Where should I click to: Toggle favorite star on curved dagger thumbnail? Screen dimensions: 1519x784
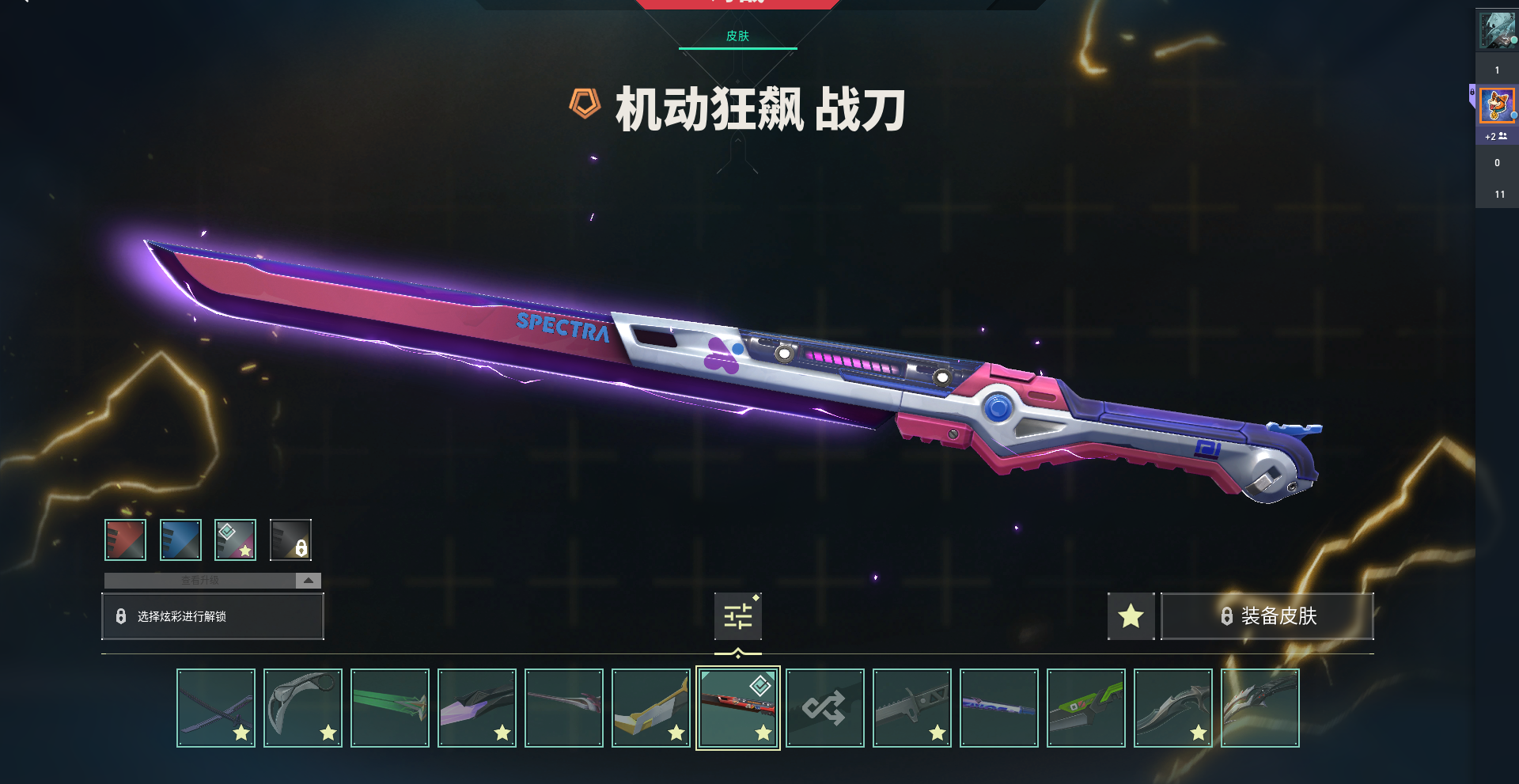1199,733
